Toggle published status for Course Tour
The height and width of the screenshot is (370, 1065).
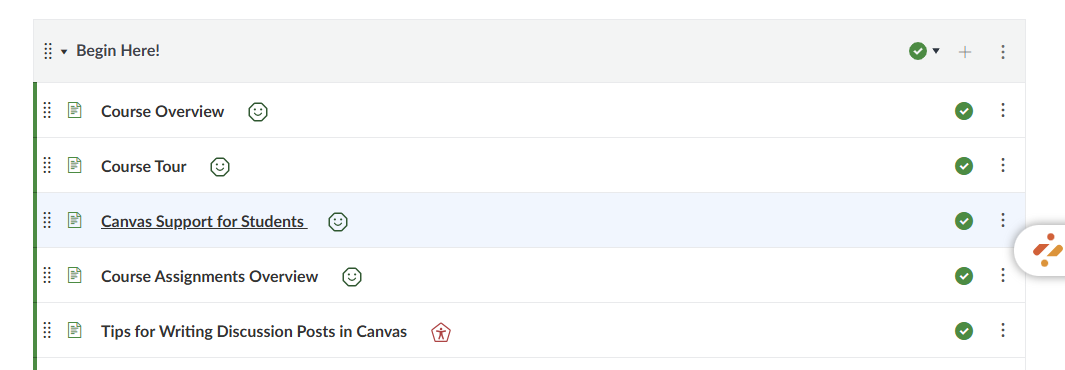pos(964,166)
